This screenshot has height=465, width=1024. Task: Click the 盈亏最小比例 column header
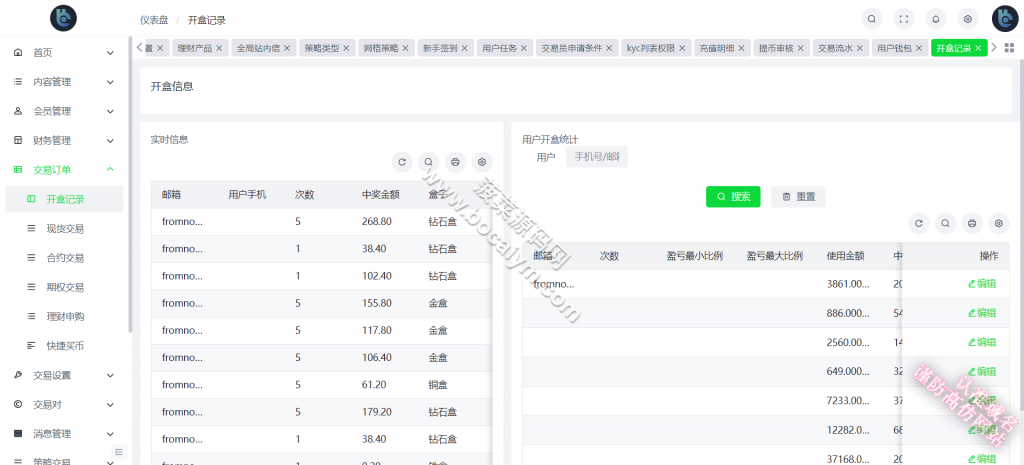(x=694, y=256)
